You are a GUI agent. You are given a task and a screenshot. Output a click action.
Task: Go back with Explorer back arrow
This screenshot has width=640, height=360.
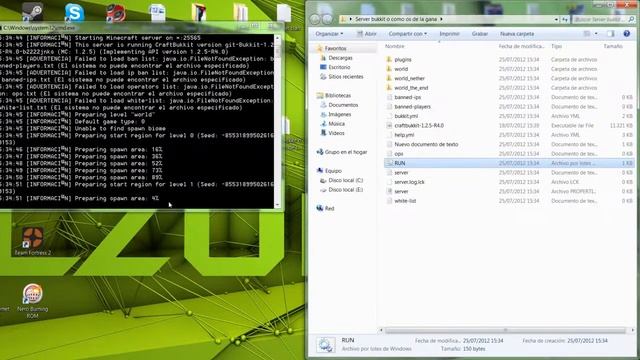(315, 19)
